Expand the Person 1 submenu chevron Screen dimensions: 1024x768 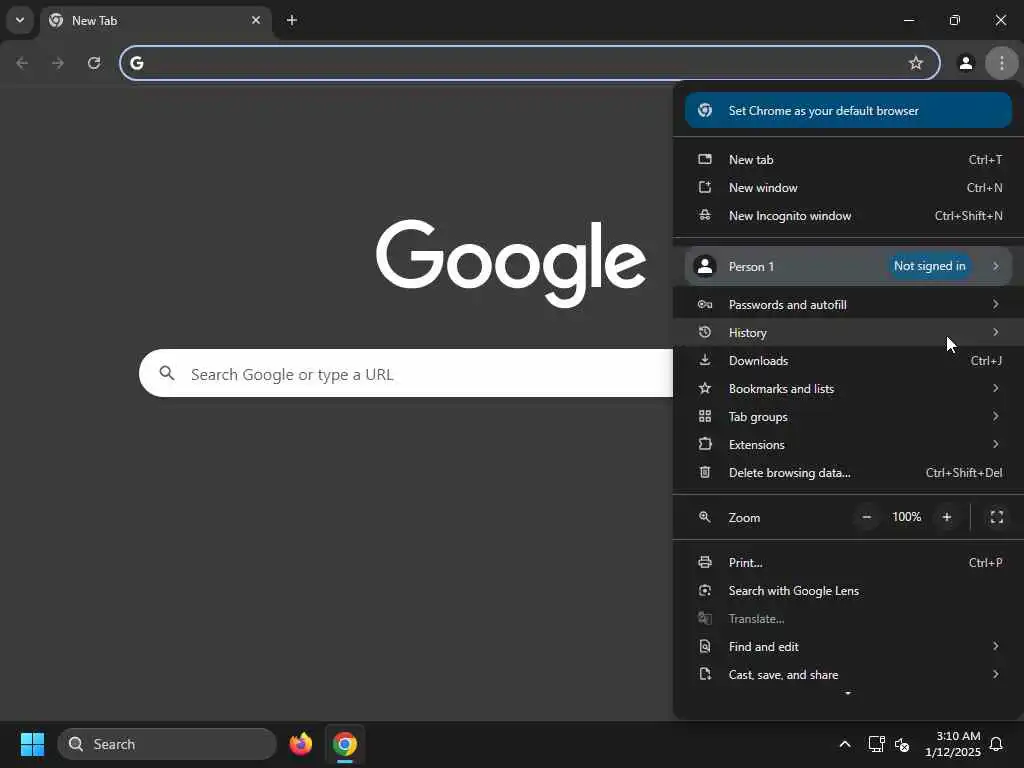click(995, 266)
